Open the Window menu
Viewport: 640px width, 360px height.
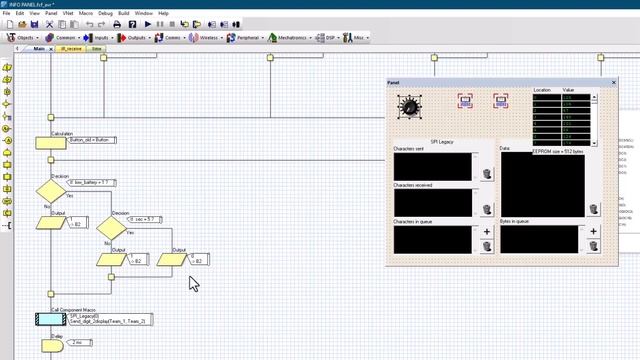[144, 13]
